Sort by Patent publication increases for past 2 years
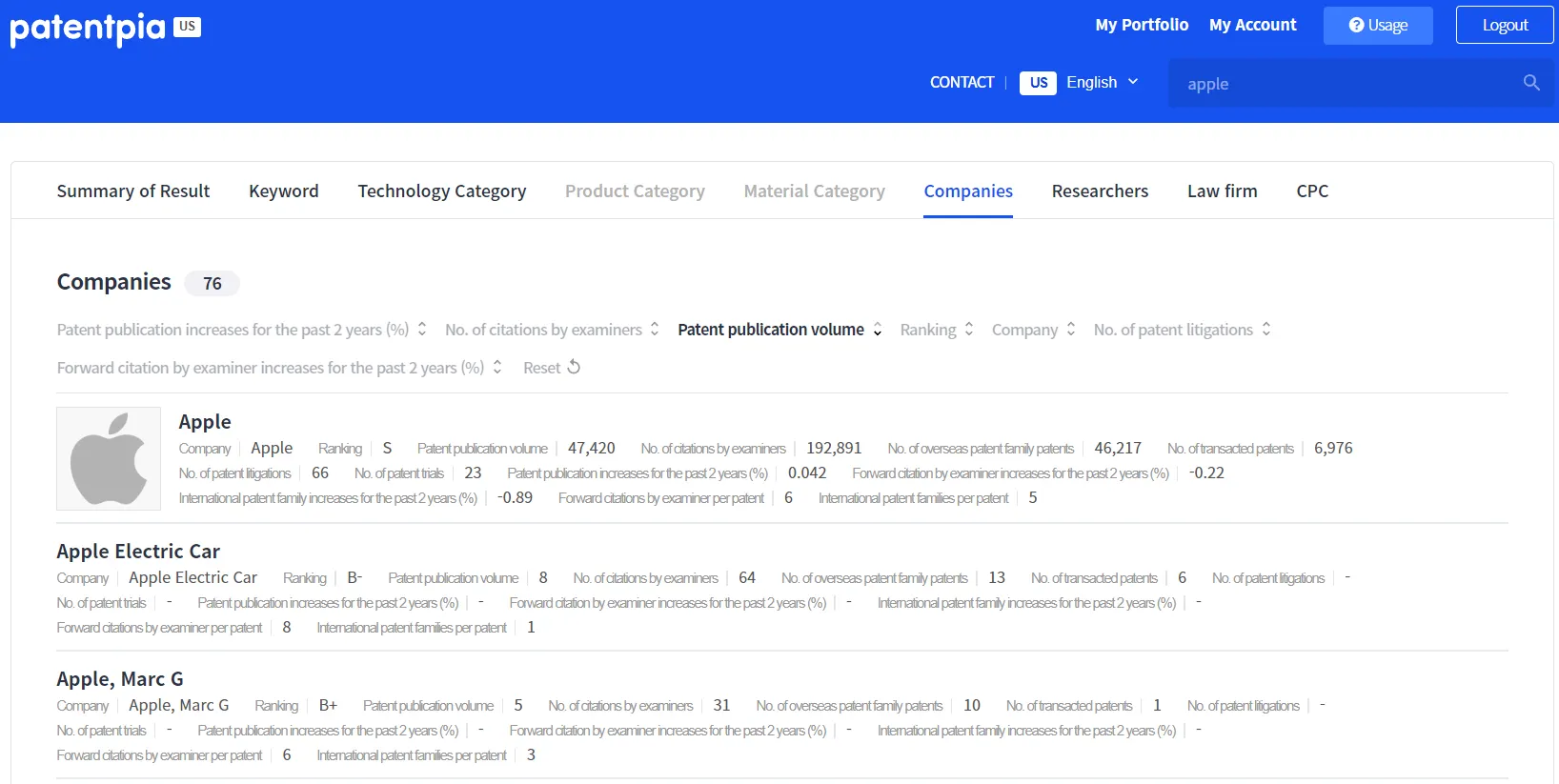 click(242, 330)
